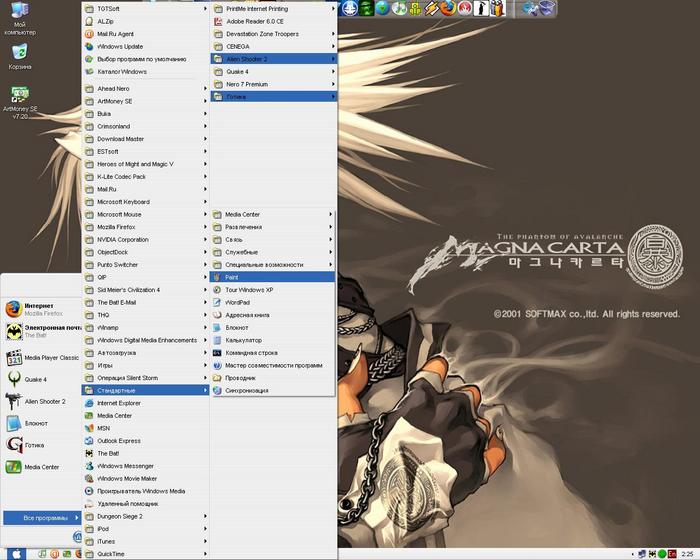Launch Media Player Classic from Start menu

[42, 358]
